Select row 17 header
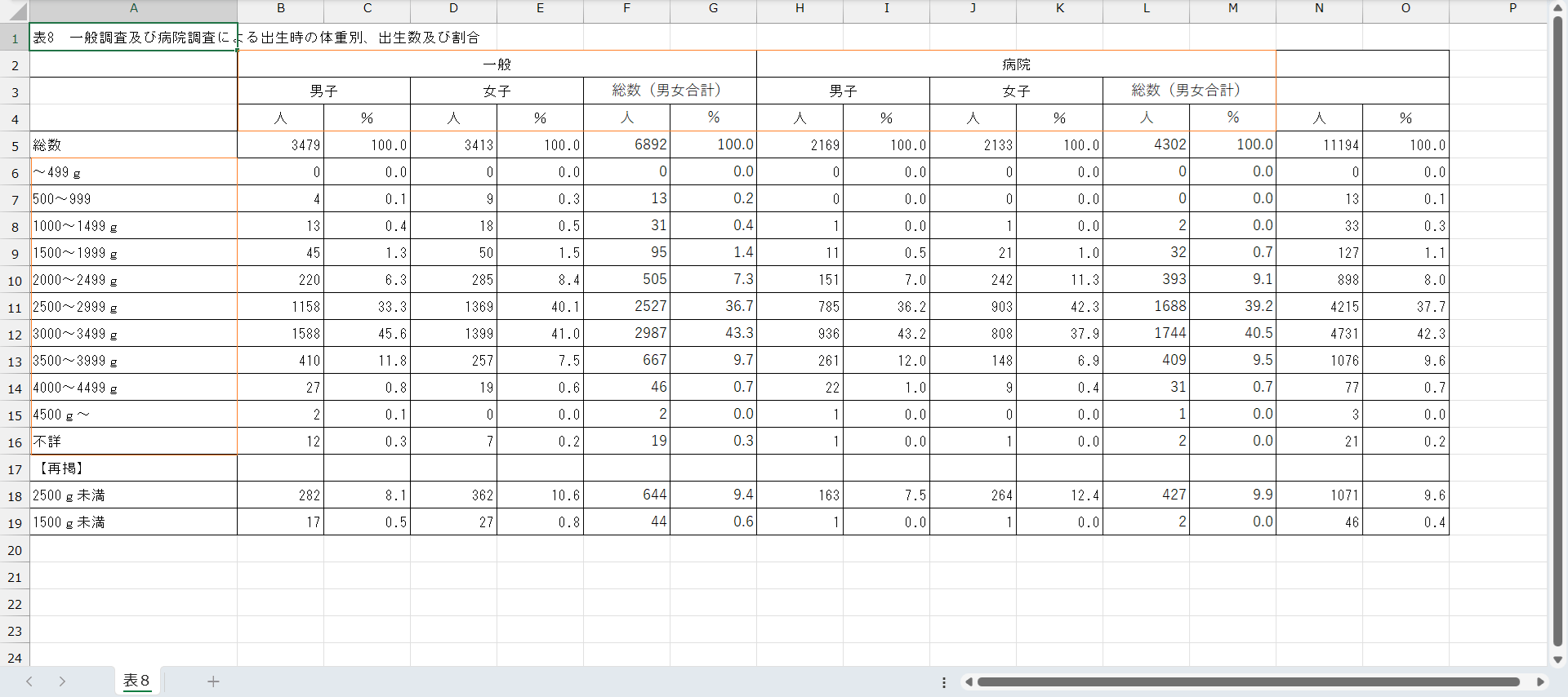This screenshot has width=1568, height=697. 15,469
